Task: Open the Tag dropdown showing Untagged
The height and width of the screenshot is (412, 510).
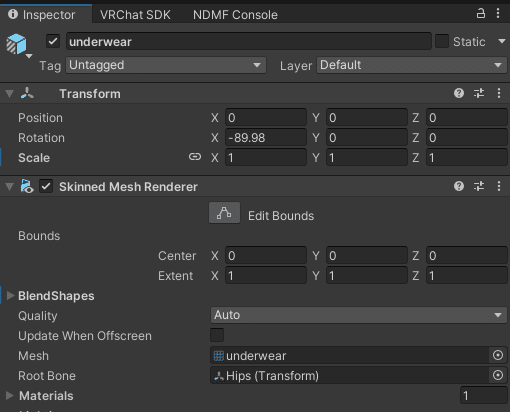Action: pos(166,65)
